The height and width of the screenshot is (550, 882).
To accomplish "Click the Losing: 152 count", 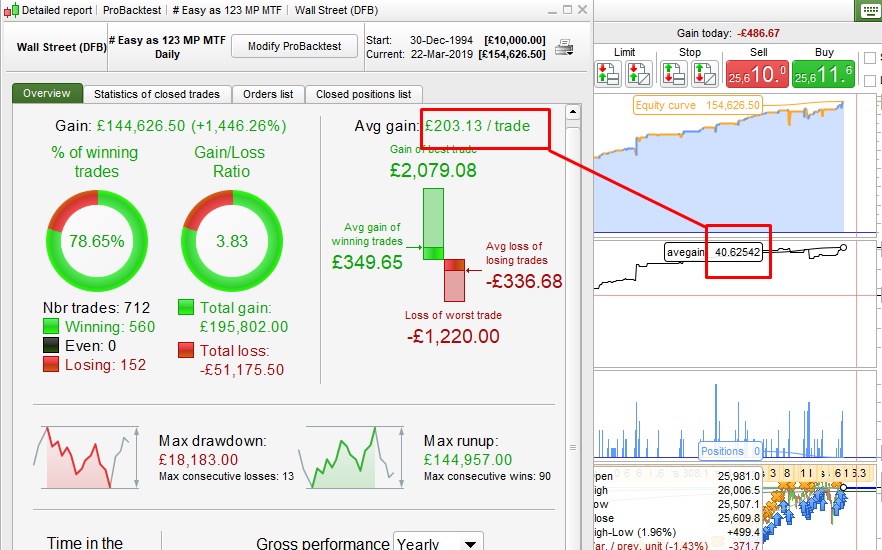I will click(x=105, y=364).
